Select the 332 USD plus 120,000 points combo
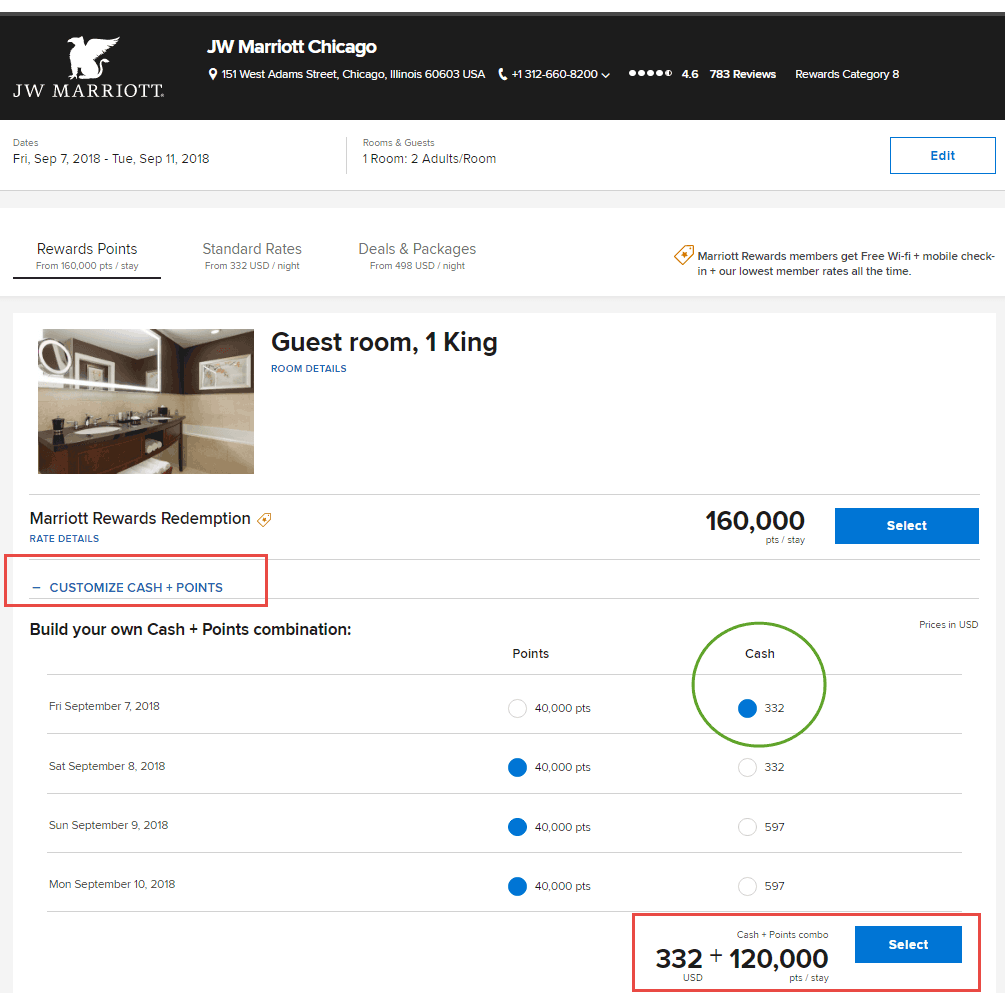 tap(907, 943)
